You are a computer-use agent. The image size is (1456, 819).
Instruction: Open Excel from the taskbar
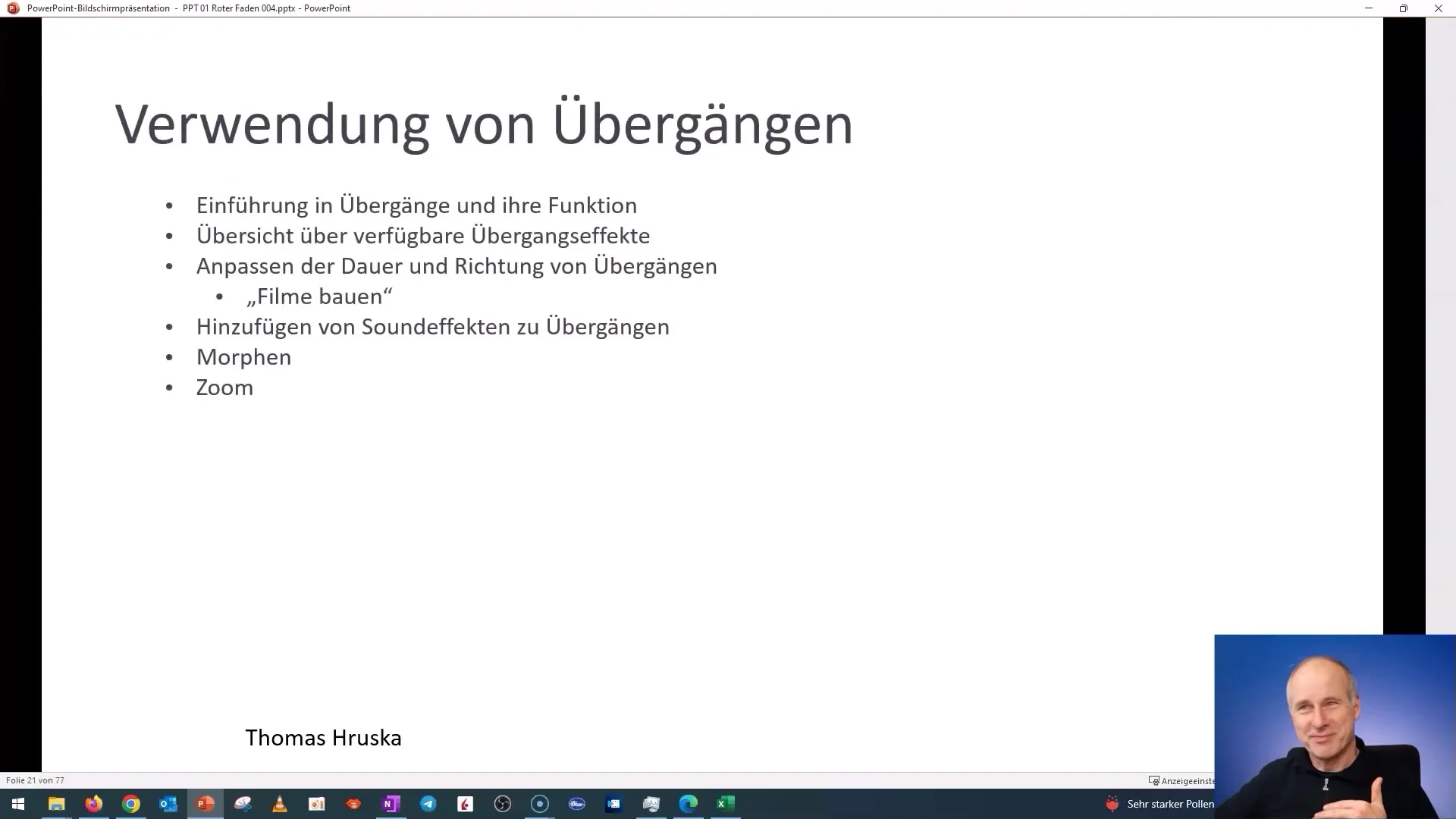click(x=725, y=804)
